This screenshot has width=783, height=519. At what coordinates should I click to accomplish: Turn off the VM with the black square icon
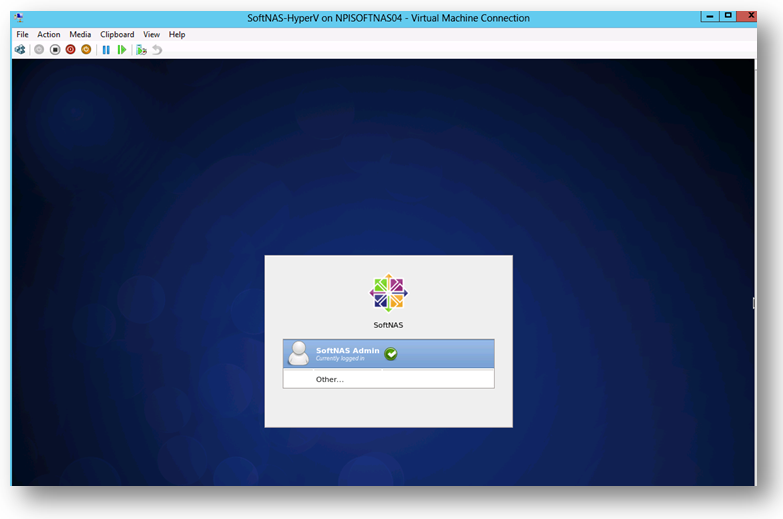(x=55, y=49)
